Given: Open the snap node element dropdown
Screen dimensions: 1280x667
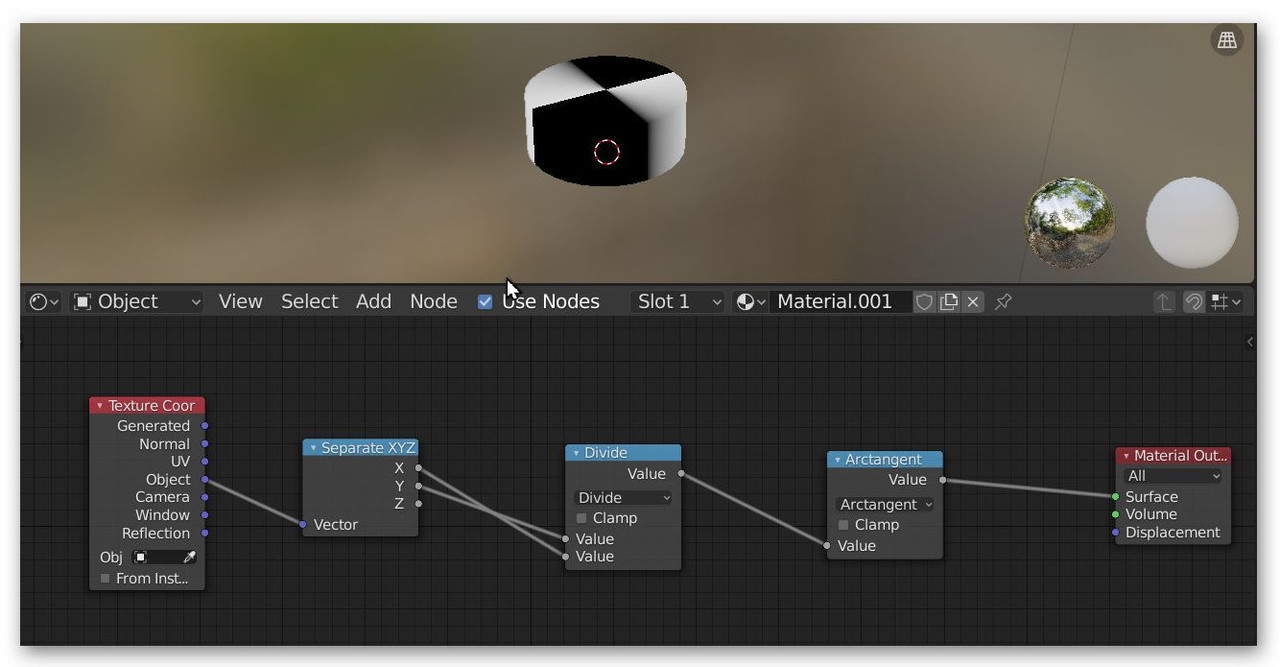Looking at the screenshot, I should tap(1226, 302).
